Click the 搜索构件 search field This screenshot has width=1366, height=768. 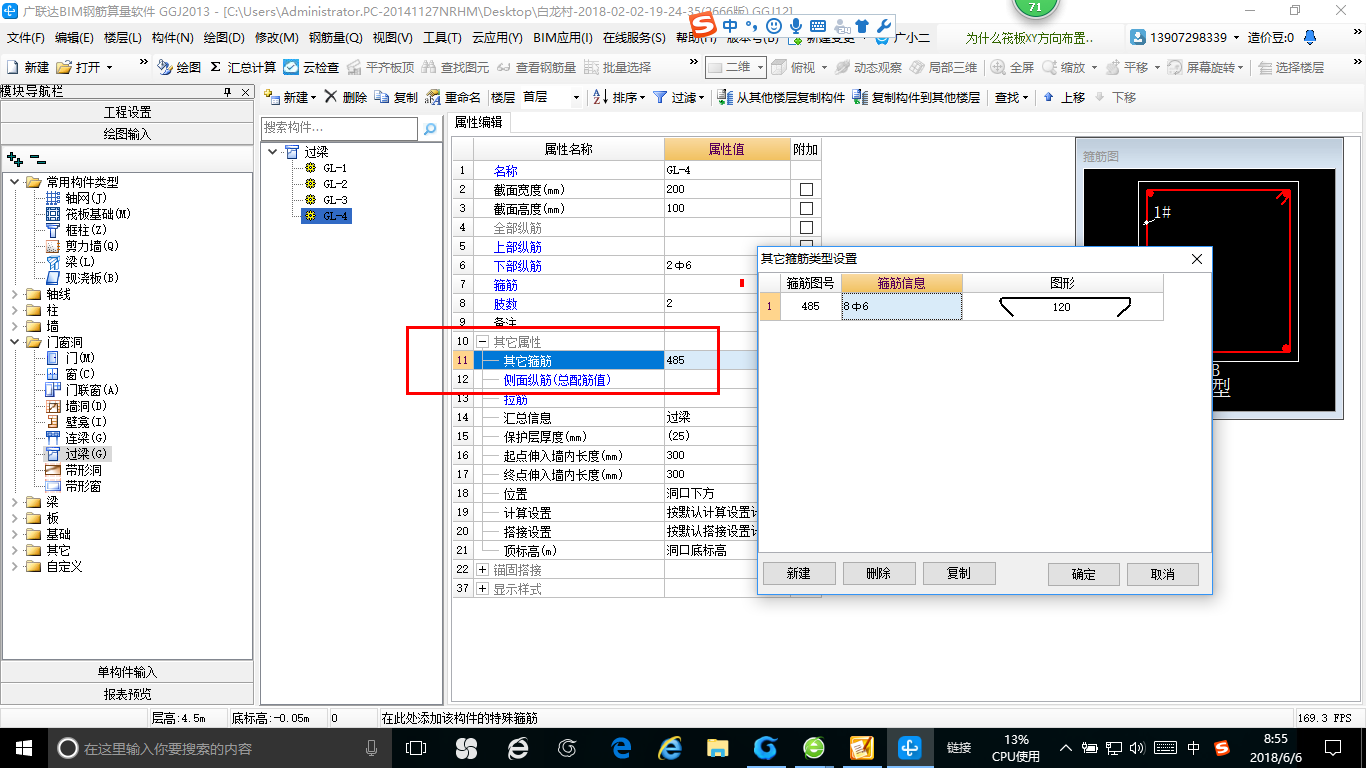tap(339, 129)
